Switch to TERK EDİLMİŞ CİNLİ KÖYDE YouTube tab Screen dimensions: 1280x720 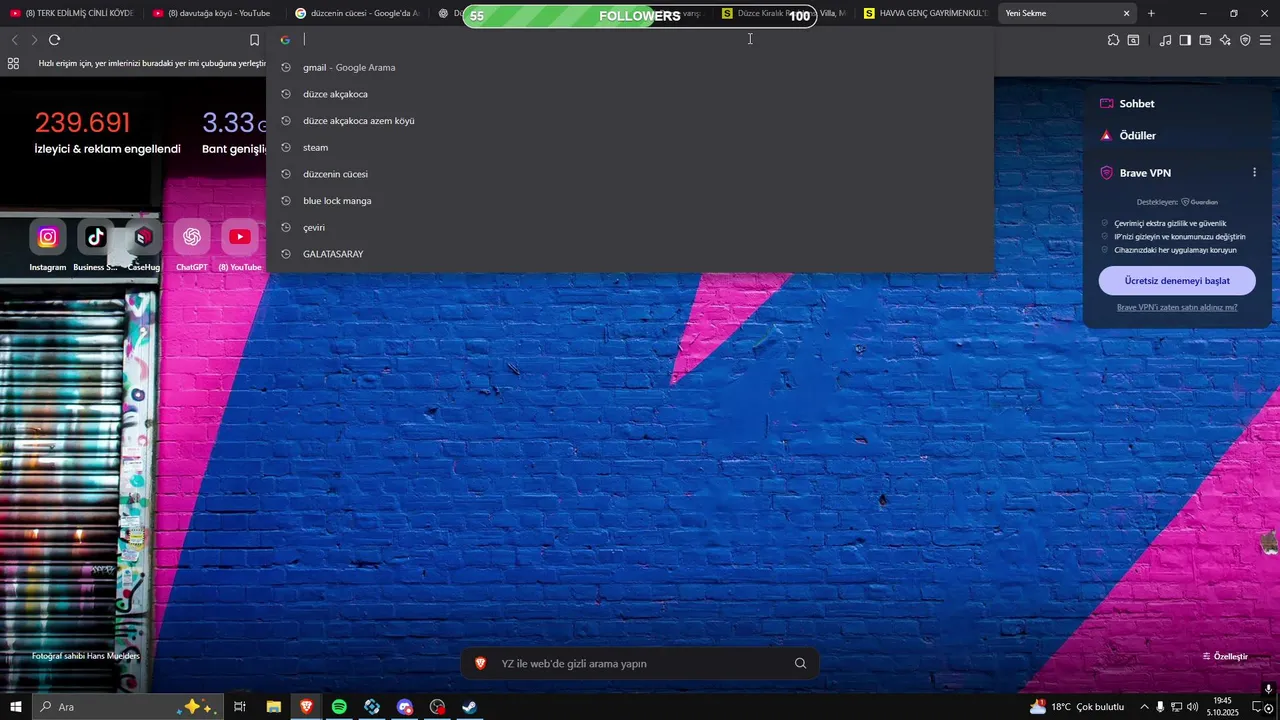click(72, 14)
